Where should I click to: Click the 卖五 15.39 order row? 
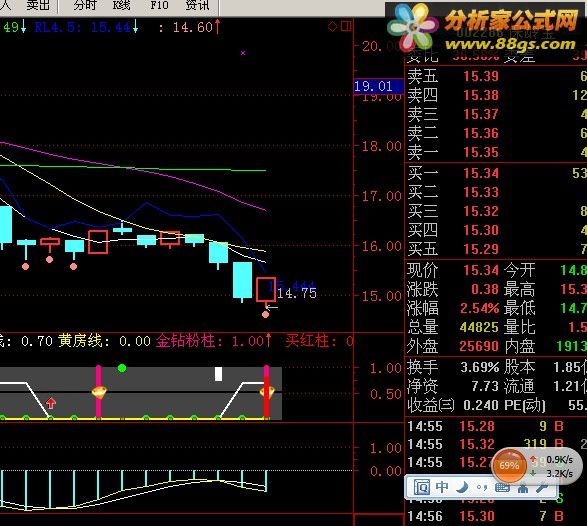pos(496,76)
